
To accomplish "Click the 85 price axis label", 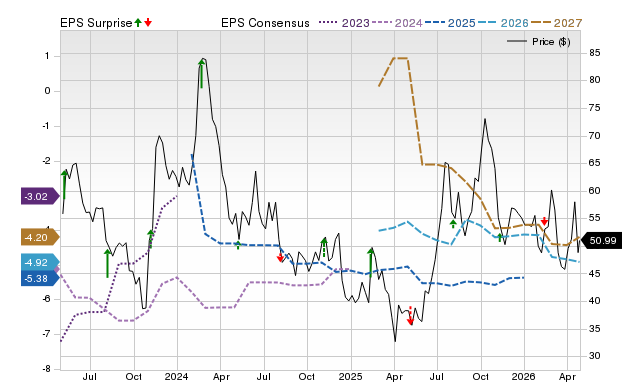I will 595,53.
